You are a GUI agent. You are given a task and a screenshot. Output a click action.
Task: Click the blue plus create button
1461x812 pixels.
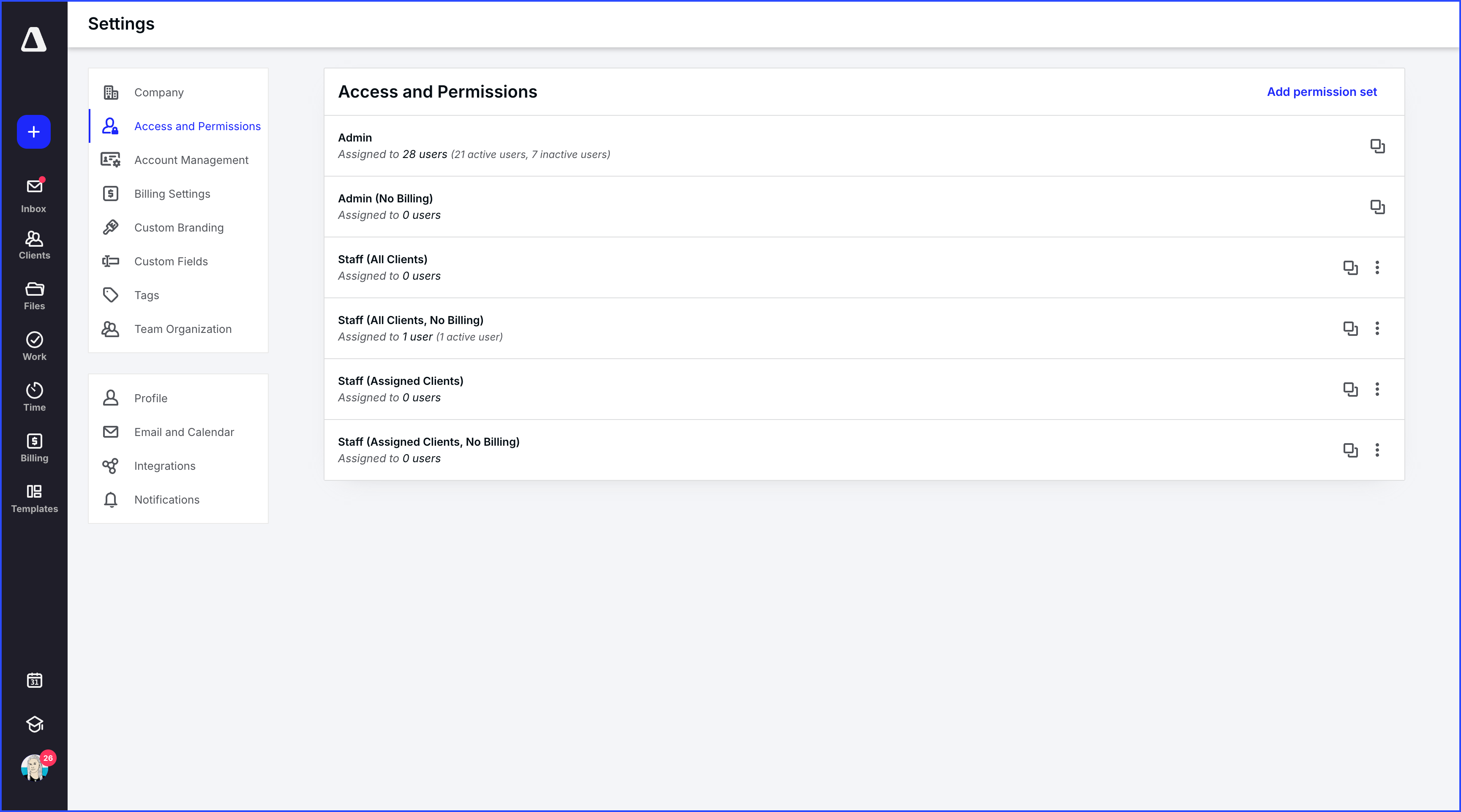pos(33,132)
